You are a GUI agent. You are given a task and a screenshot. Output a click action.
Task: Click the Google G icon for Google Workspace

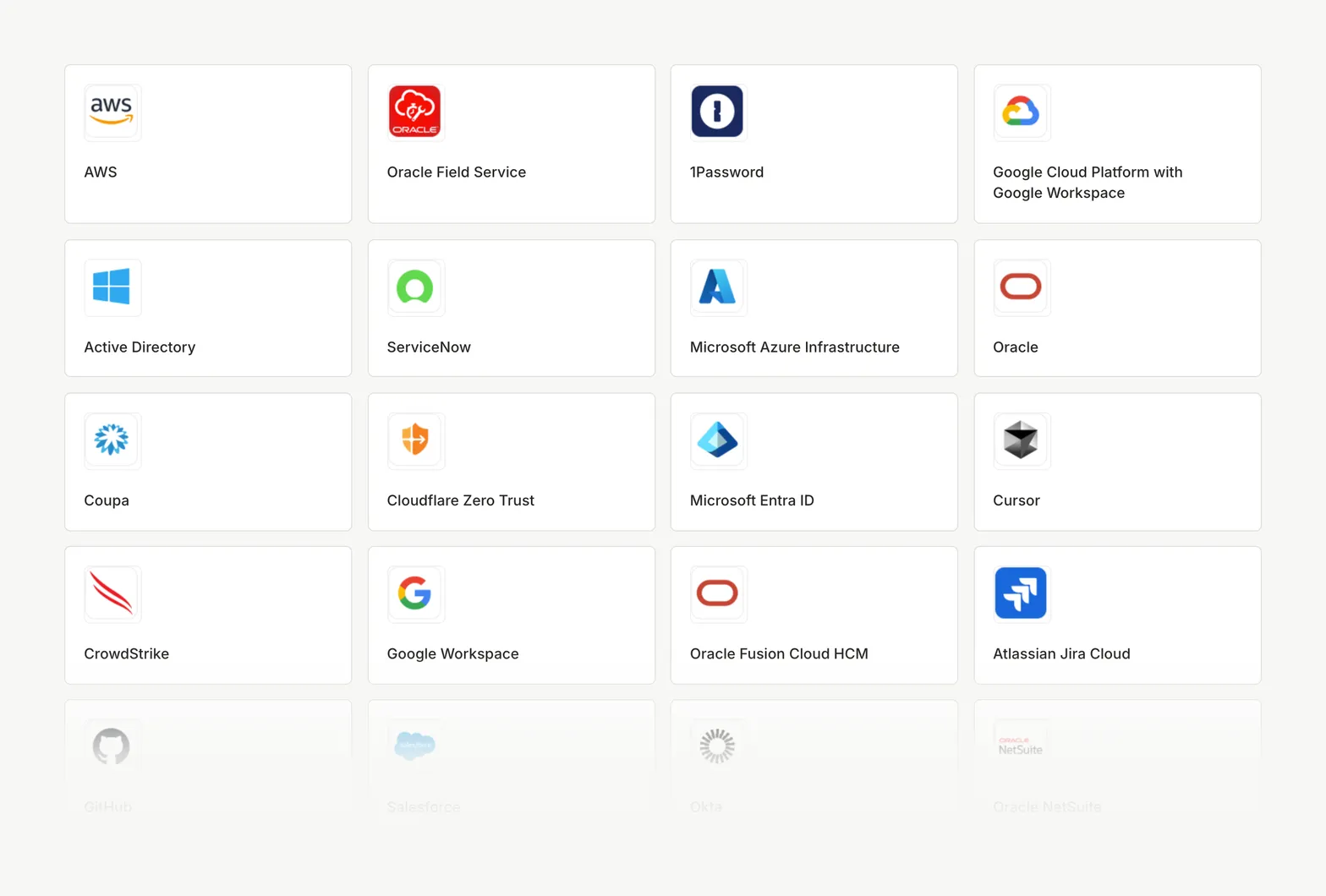pyautogui.click(x=414, y=593)
